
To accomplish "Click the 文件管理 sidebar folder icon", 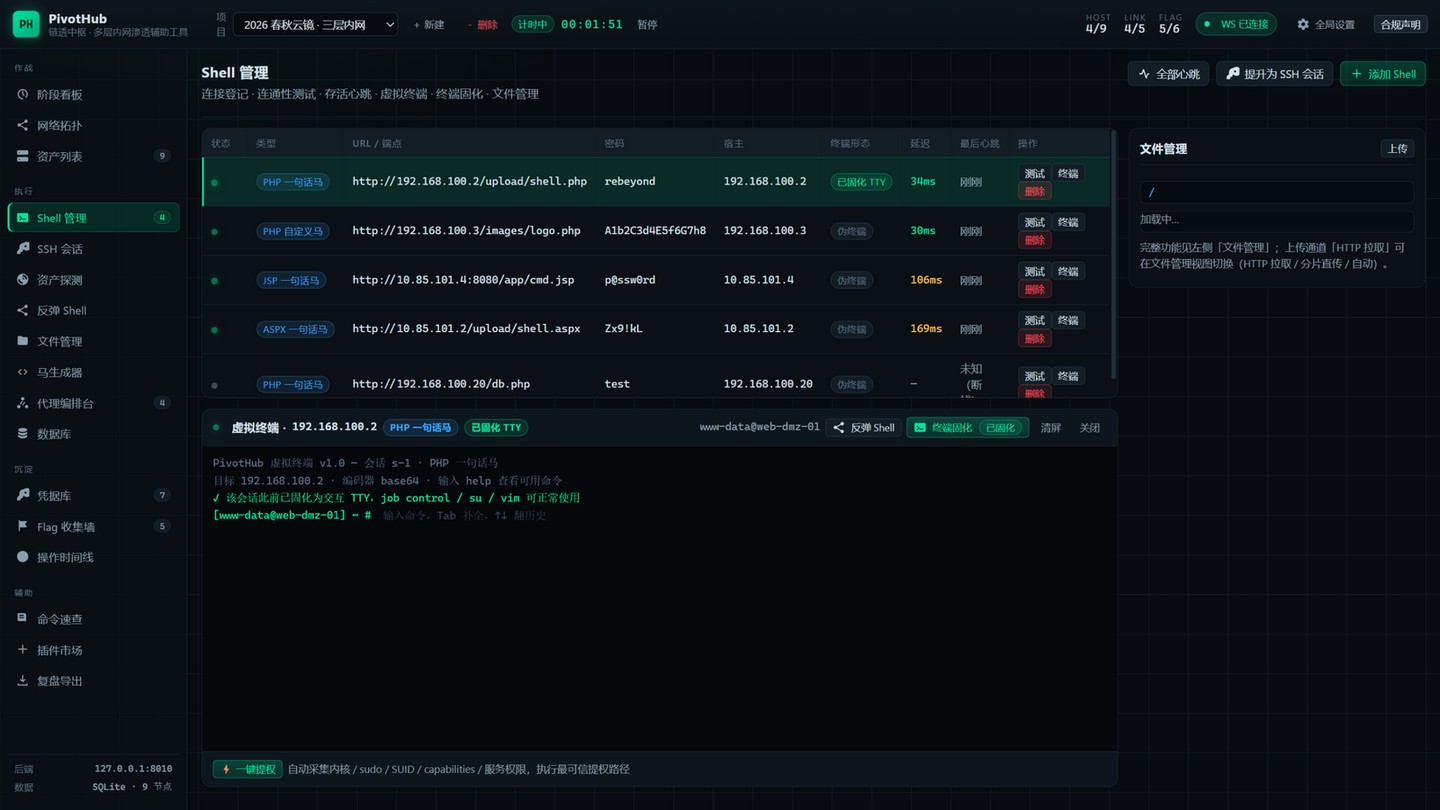I will click(x=23, y=341).
